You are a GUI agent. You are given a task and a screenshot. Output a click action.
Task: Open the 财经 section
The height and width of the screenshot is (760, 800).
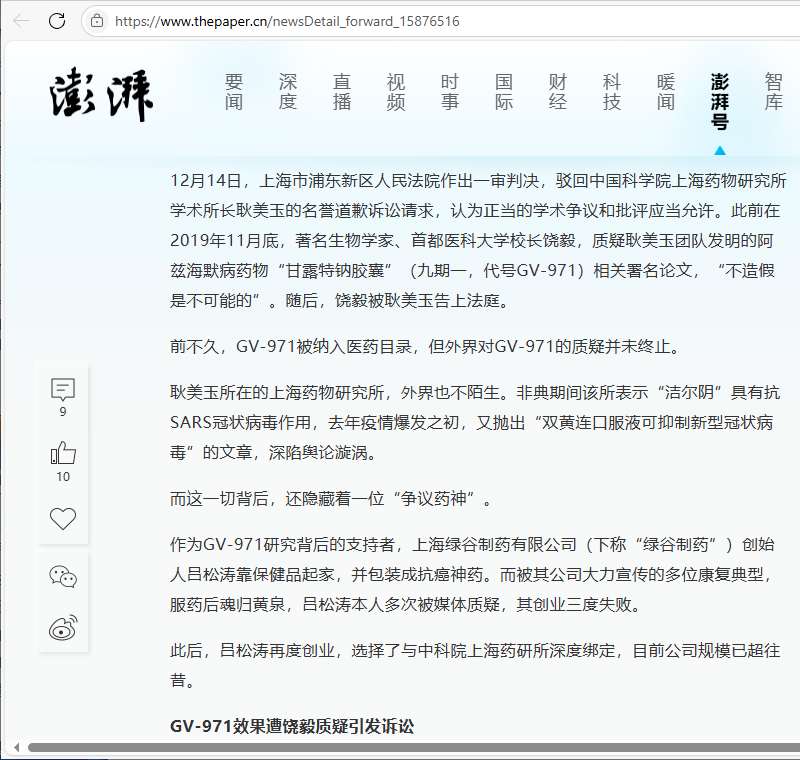click(558, 92)
